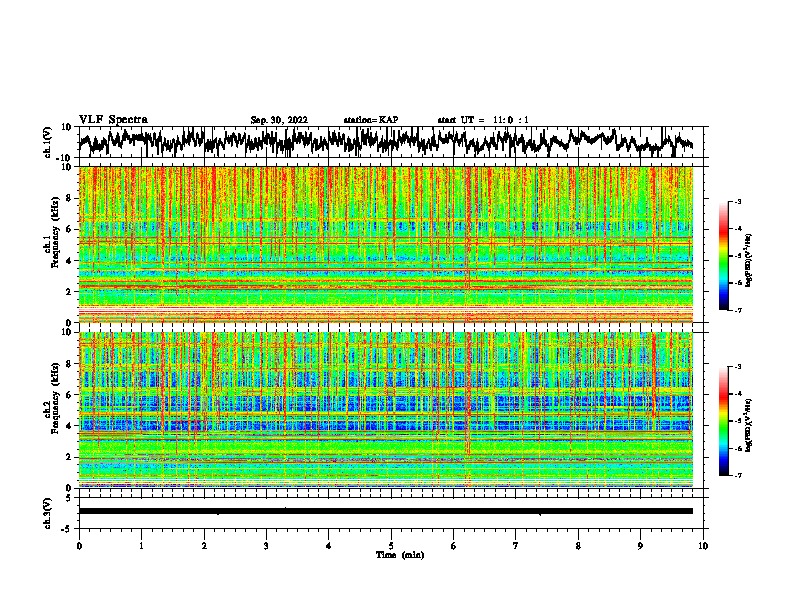Image resolution: width=792 pixels, height=612 pixels.
Task: Click the "ch.3(V)" axis label
Action: coord(48,514)
